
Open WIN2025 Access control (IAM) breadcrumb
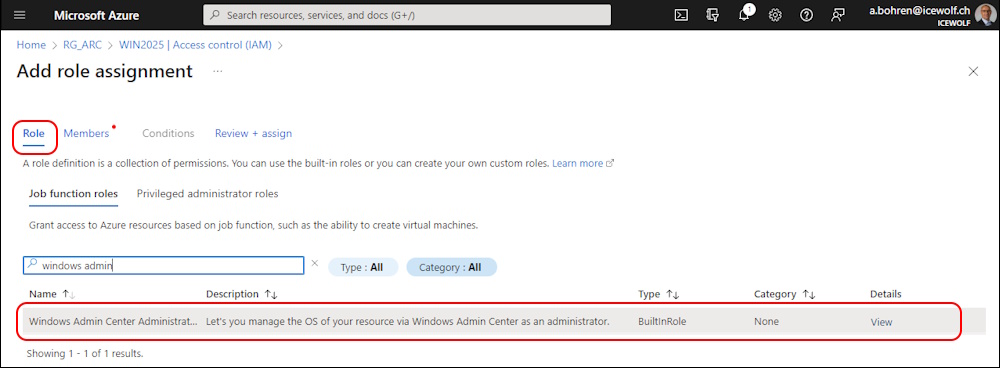pos(195,45)
